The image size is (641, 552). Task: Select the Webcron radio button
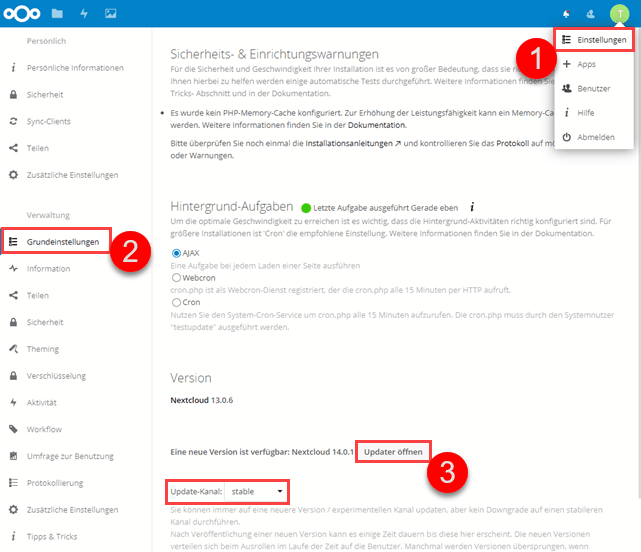pos(176,278)
